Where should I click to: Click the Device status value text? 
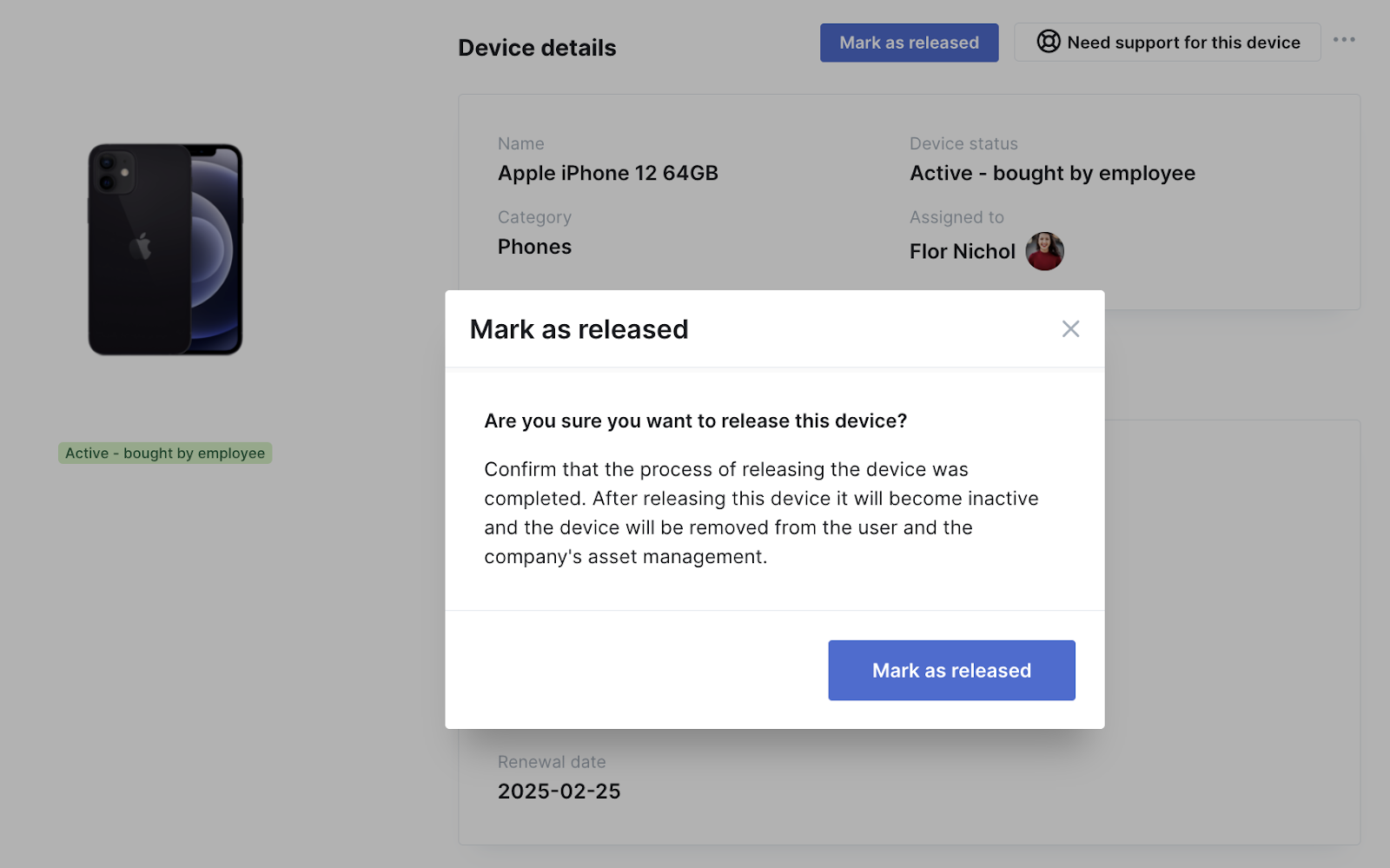tap(1052, 174)
